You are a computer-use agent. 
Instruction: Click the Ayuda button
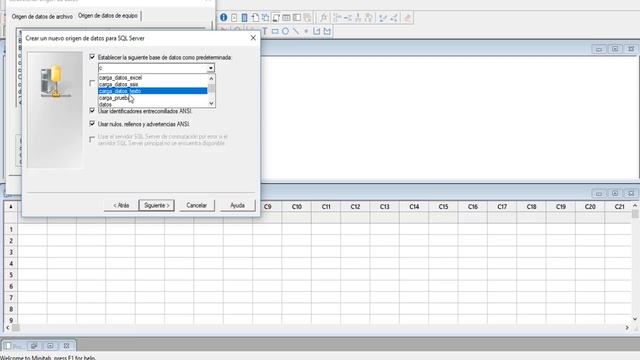238,205
